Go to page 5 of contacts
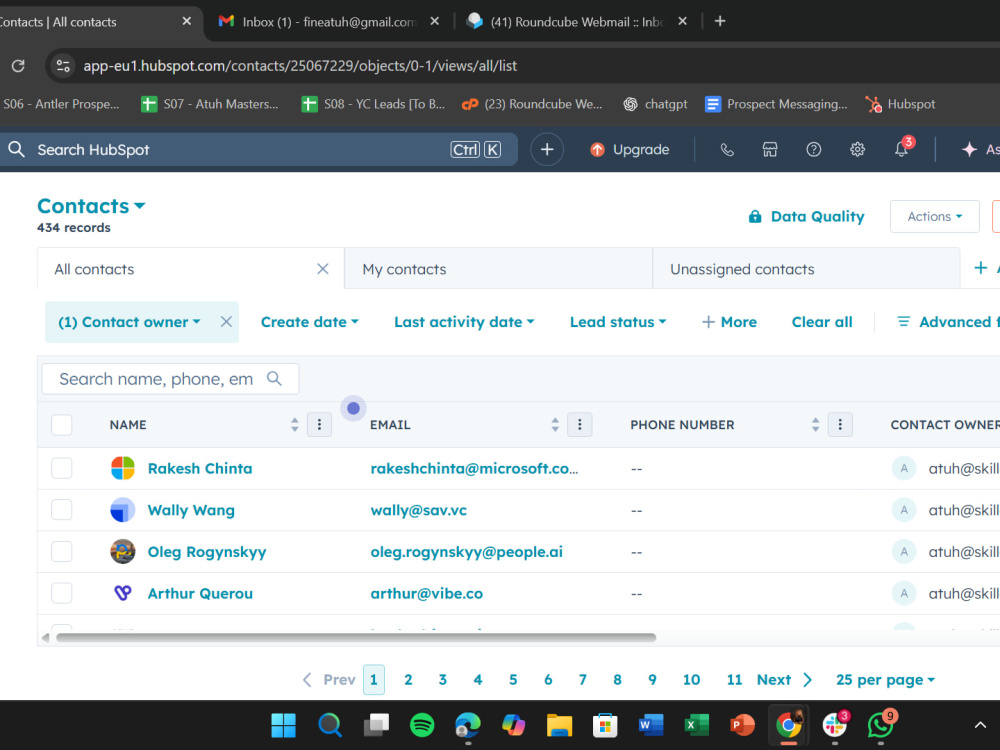 pyautogui.click(x=513, y=680)
